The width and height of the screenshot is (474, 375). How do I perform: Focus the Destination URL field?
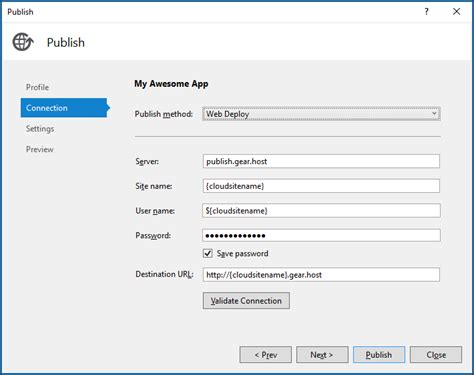pos(321,275)
